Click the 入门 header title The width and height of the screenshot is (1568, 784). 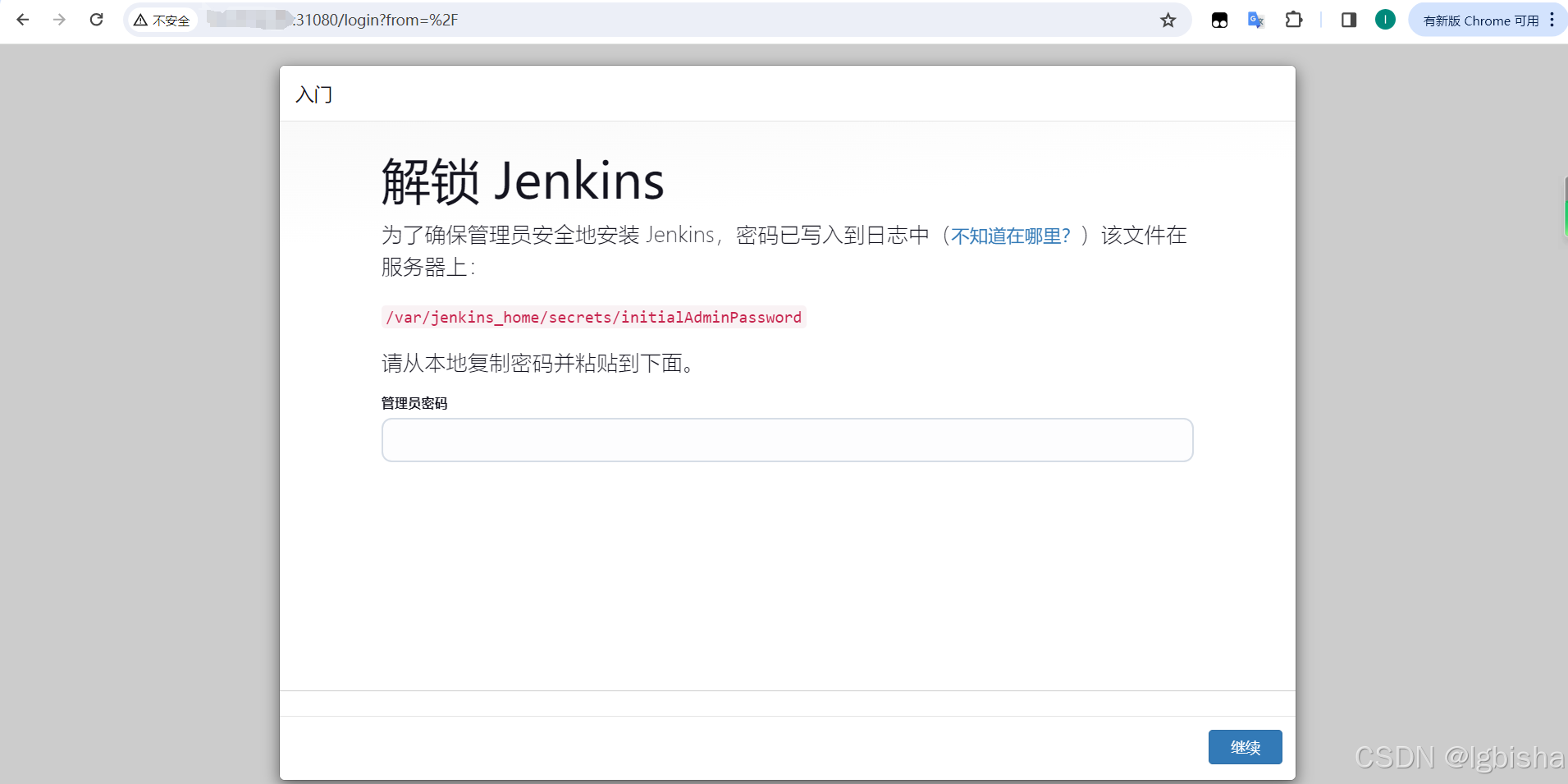313,94
